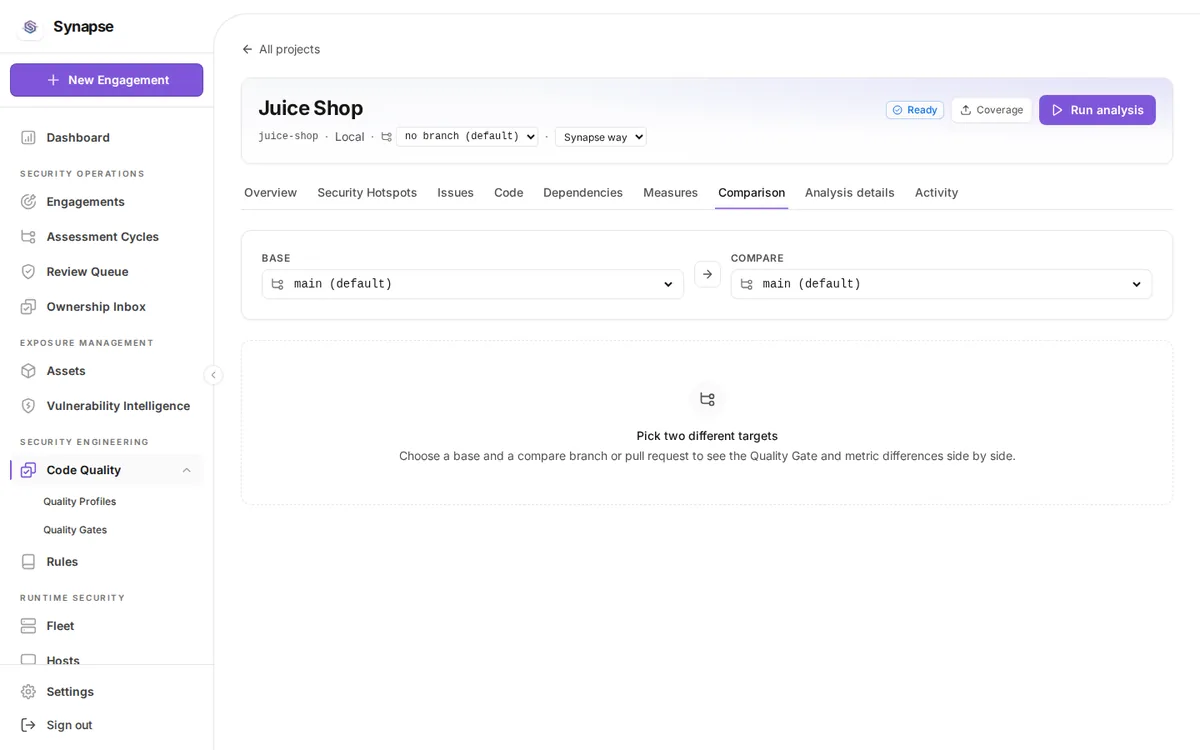Click the Fleet server icon

pos(28,626)
